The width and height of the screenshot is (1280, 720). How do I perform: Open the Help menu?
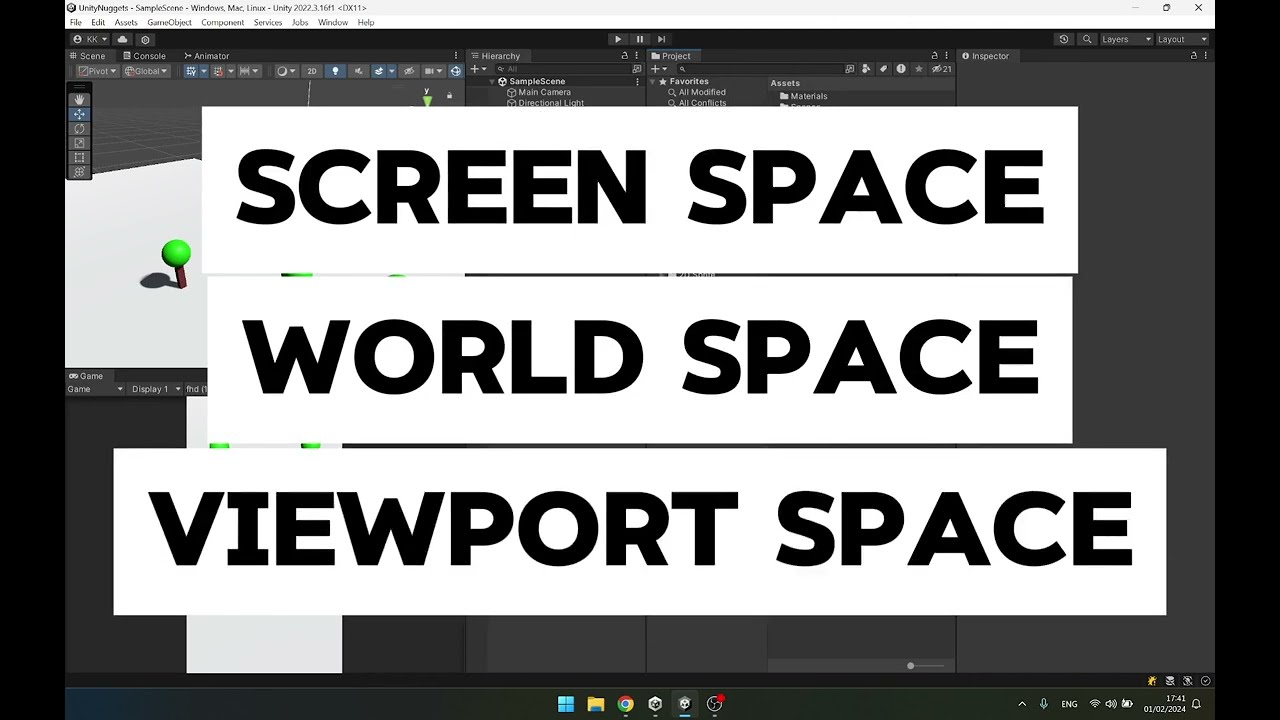coord(366,22)
